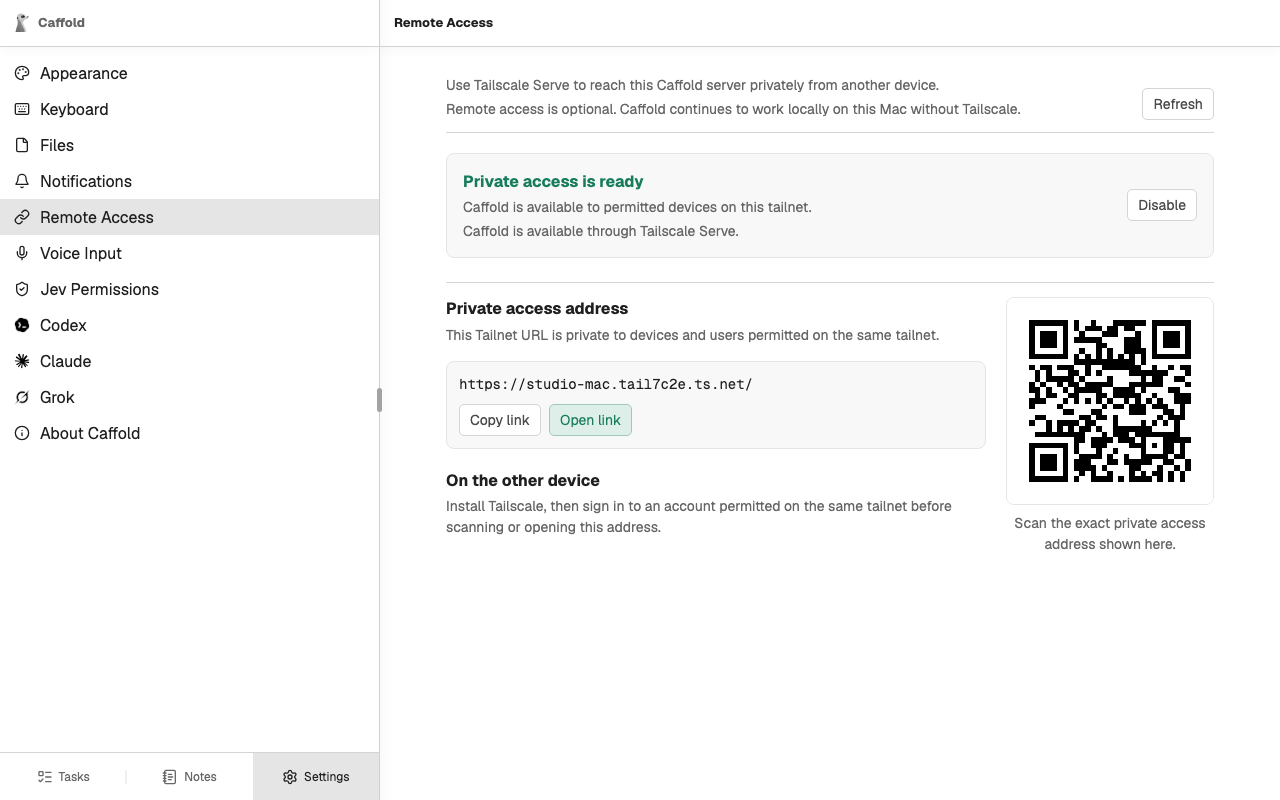Click the Claude starburst icon
The width and height of the screenshot is (1280, 800).
point(22,361)
